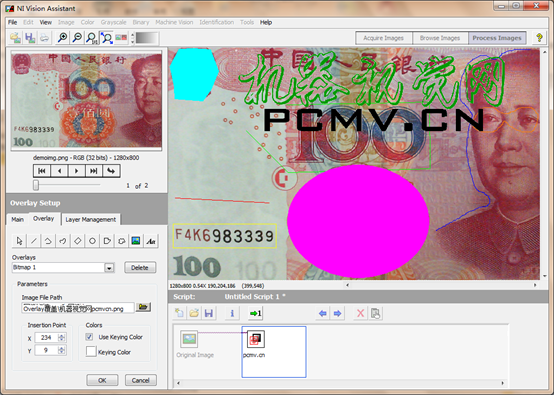Run script once with green arrow
554x395 pixels.
tap(255, 313)
